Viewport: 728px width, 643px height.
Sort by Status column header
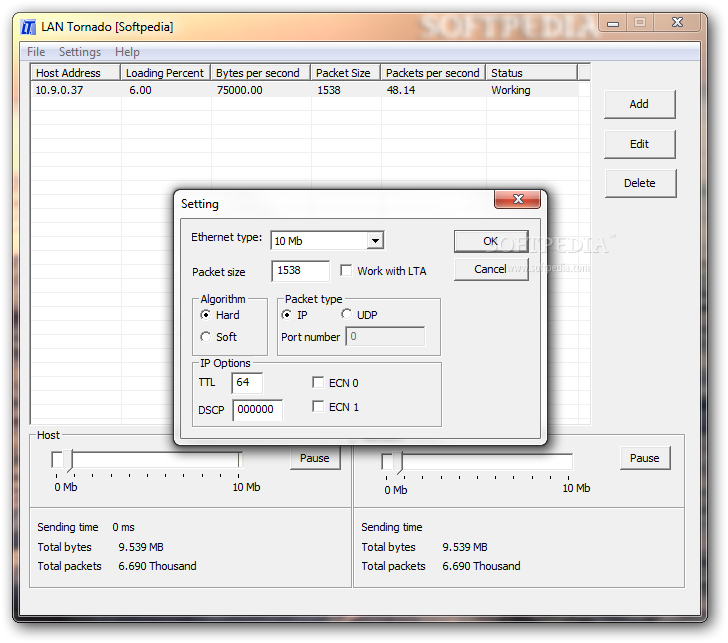(x=532, y=73)
